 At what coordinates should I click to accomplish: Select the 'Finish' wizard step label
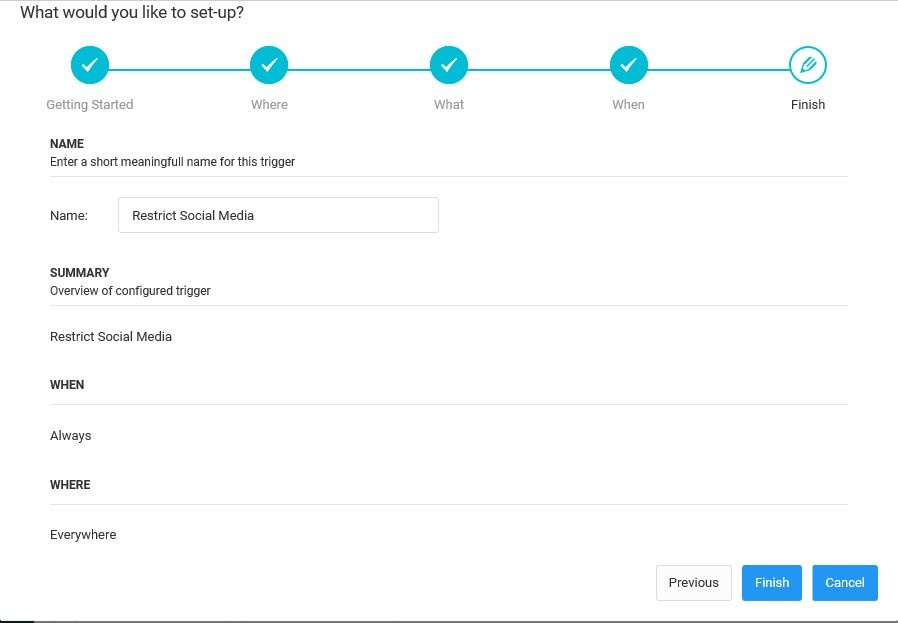pyautogui.click(x=807, y=104)
